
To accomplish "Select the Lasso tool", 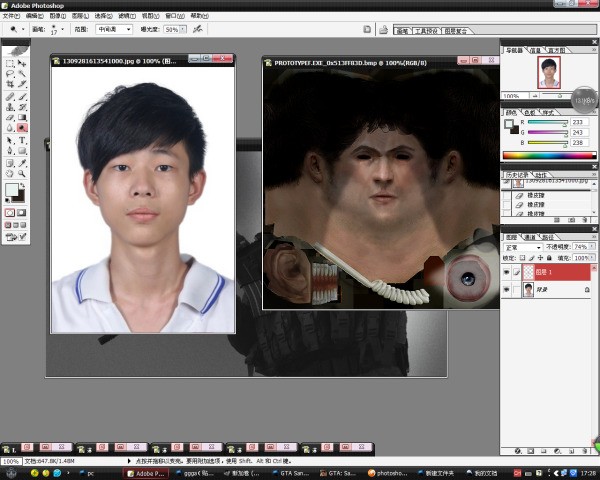I will click(10, 74).
